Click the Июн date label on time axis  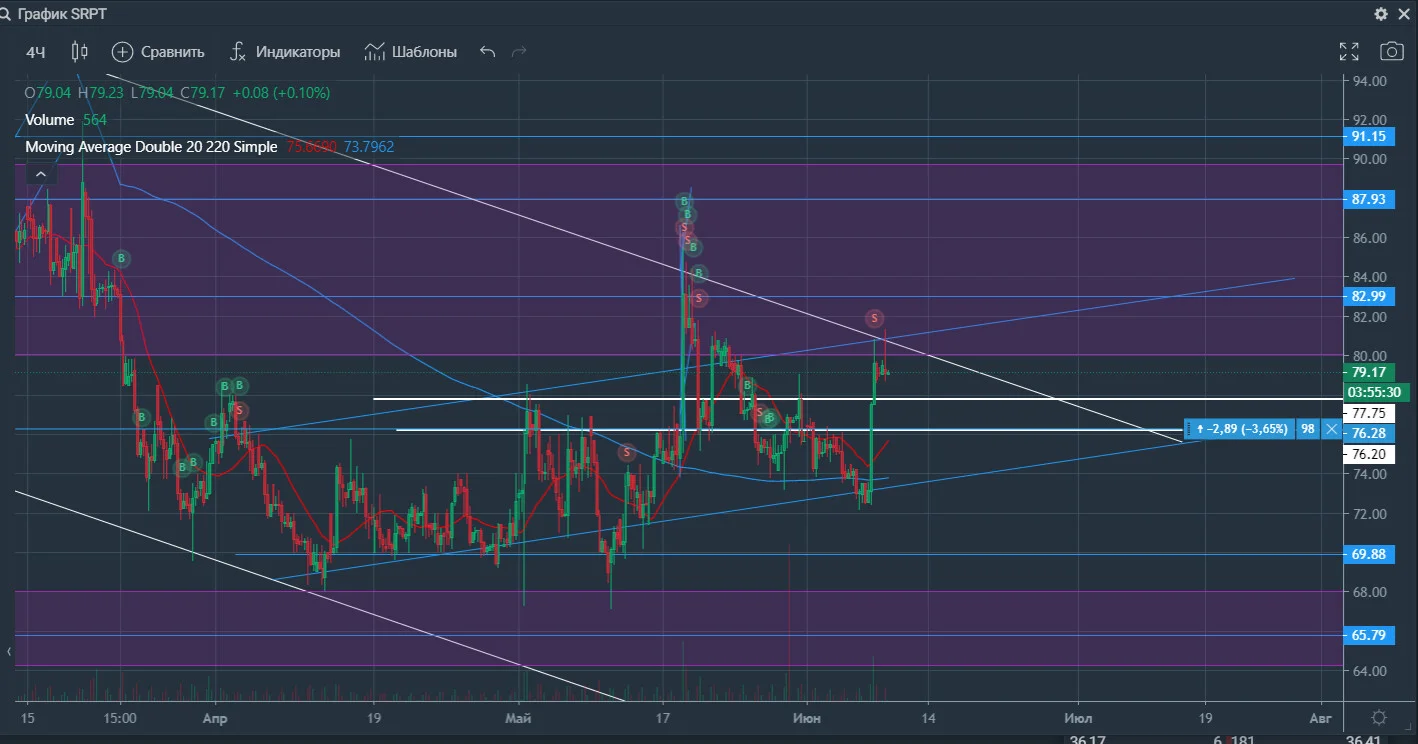(806, 718)
